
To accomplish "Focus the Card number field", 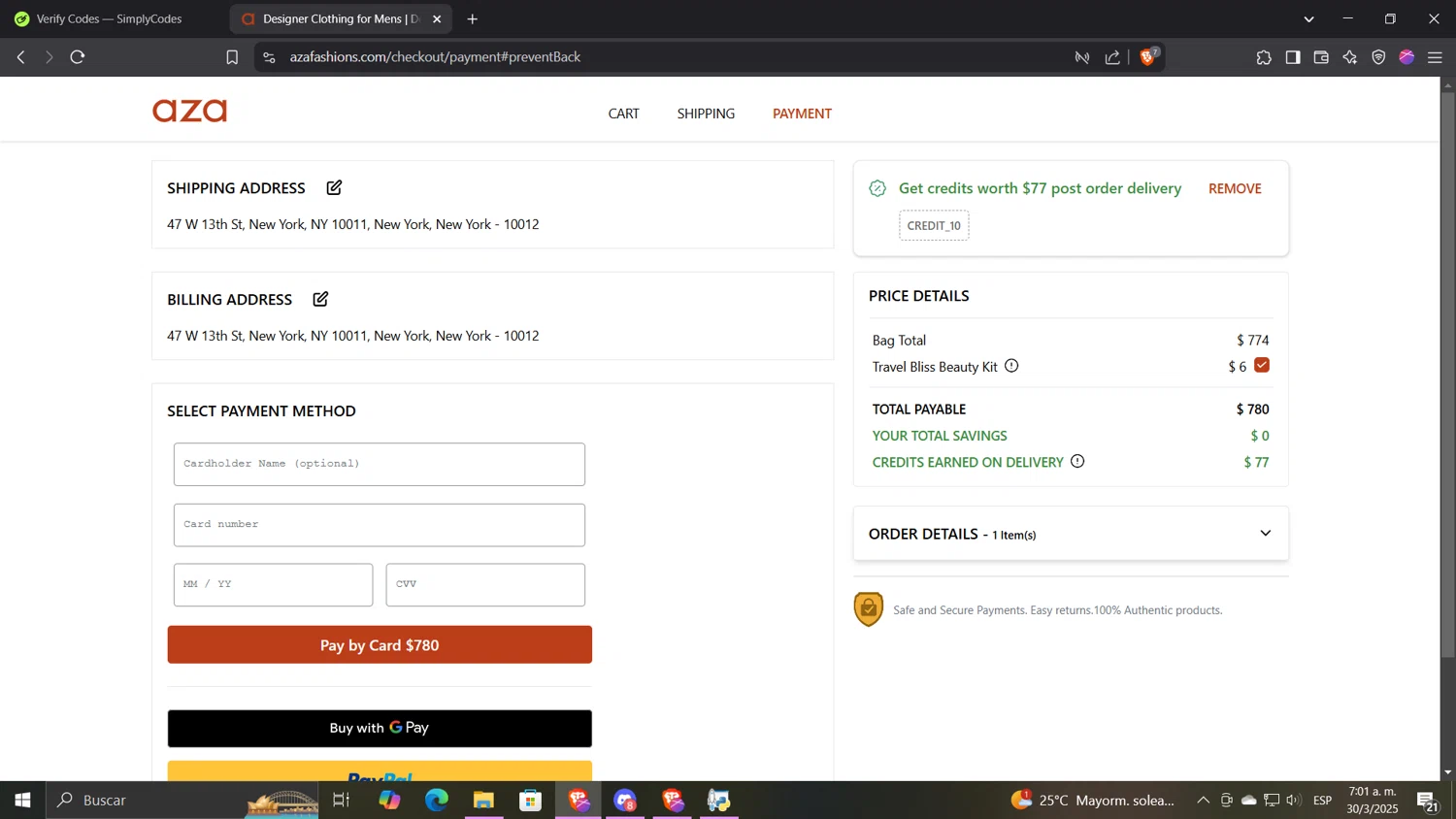I will click(380, 524).
